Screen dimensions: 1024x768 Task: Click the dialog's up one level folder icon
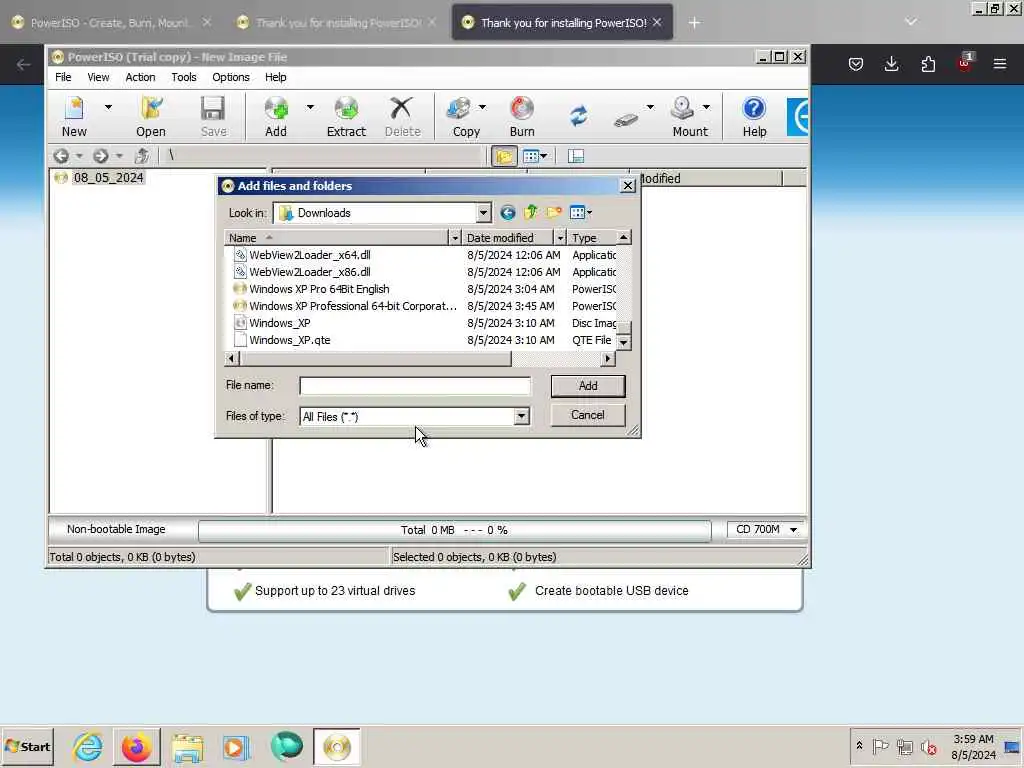[x=531, y=213]
